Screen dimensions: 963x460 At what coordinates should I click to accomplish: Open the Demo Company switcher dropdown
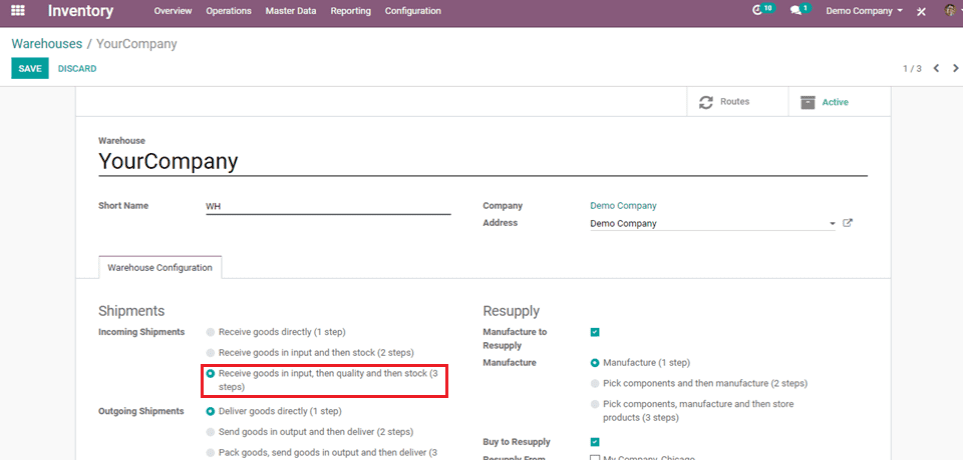(864, 11)
